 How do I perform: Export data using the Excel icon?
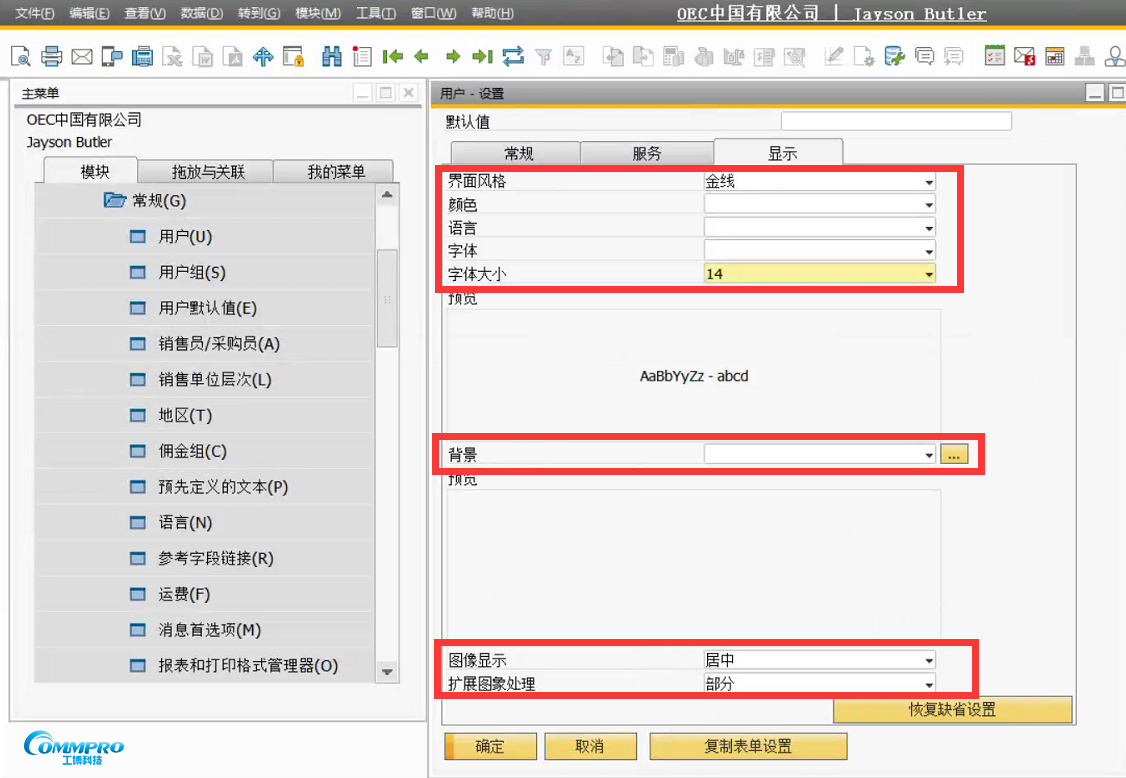pyautogui.click(x=171, y=56)
